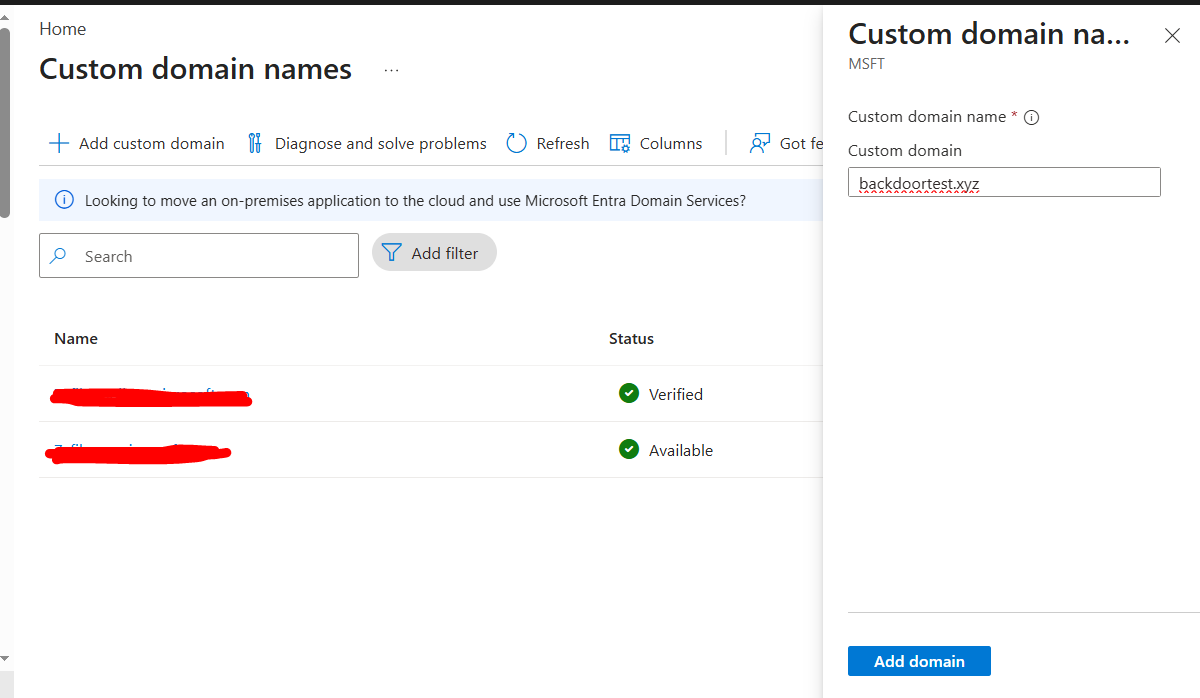The image size is (1200, 698).
Task: Click the Add custom domain label
Action: (x=152, y=143)
